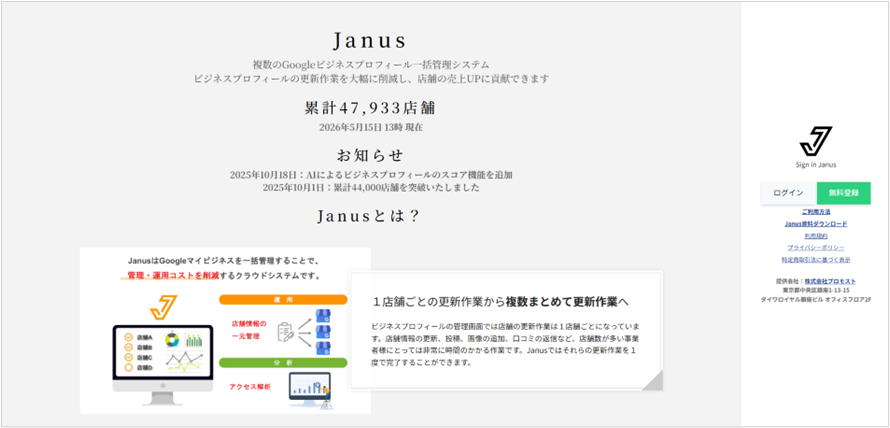Image resolution: width=890 pixels, height=428 pixels.
Task: Open the 特定商取引法に基づく表示 link
Action: tap(816, 259)
